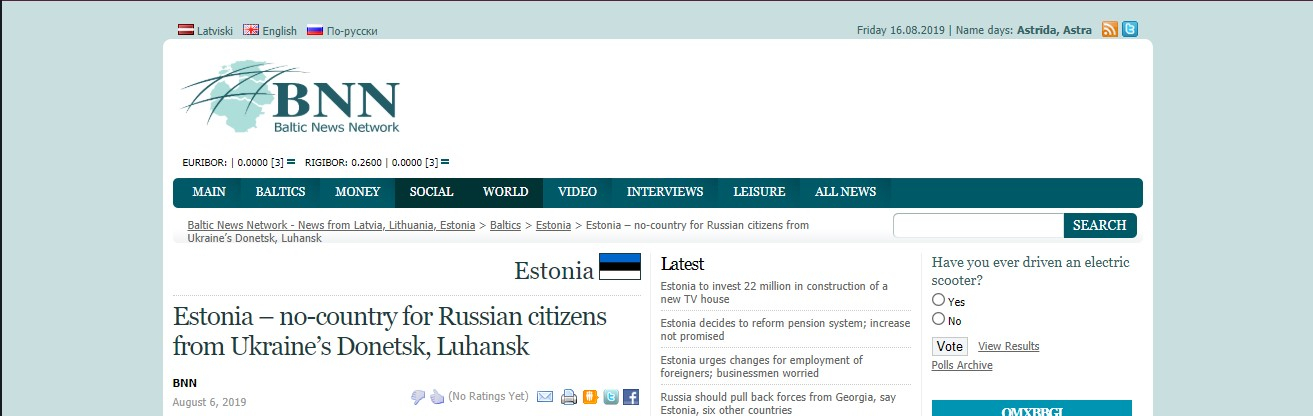Open the BALTICS menu item
This screenshot has height=416, width=1313.
tap(281, 192)
